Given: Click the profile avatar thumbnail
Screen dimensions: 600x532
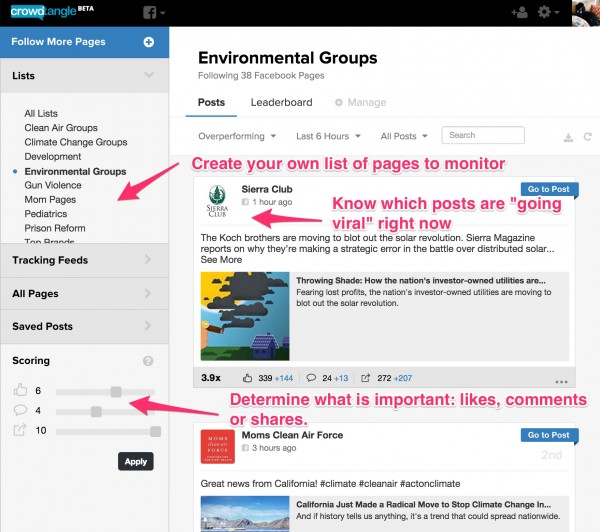Looking at the screenshot, I should click(x=586, y=13).
